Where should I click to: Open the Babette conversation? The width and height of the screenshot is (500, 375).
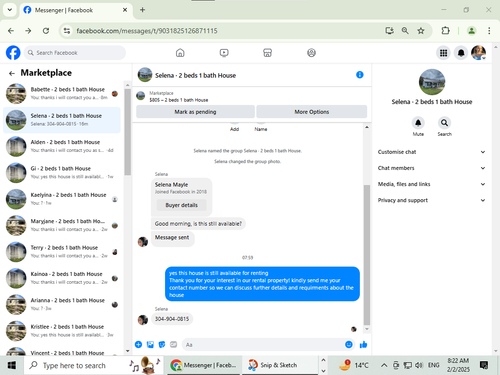(62, 93)
